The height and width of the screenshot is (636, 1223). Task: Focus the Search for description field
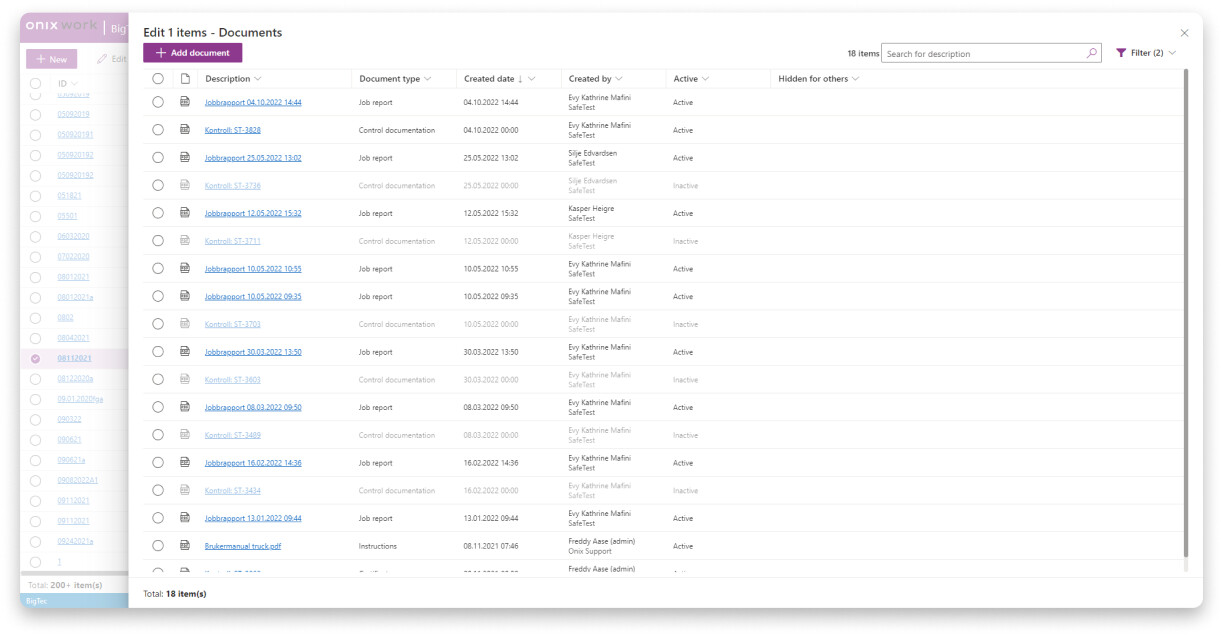[983, 54]
